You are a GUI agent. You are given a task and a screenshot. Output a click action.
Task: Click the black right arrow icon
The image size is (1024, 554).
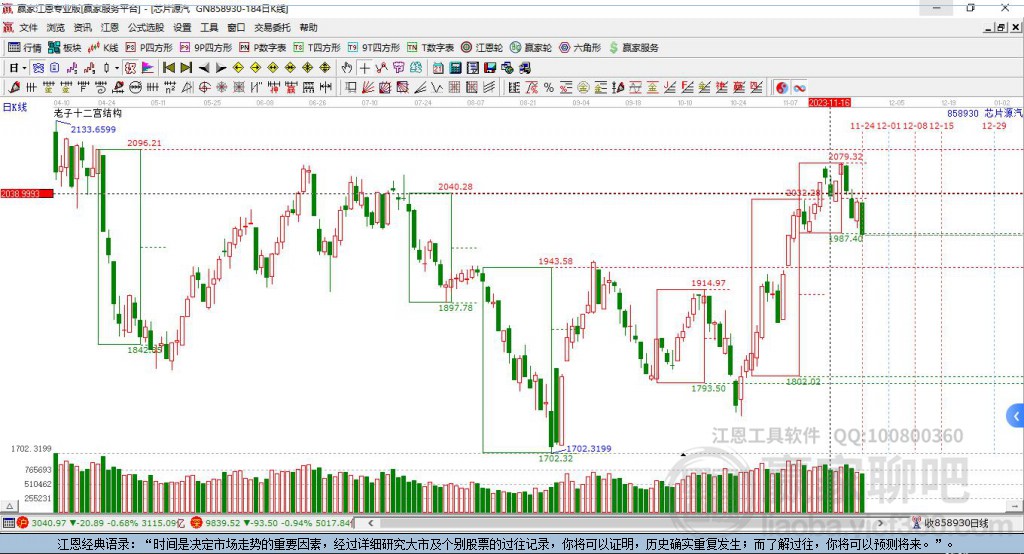(221, 68)
